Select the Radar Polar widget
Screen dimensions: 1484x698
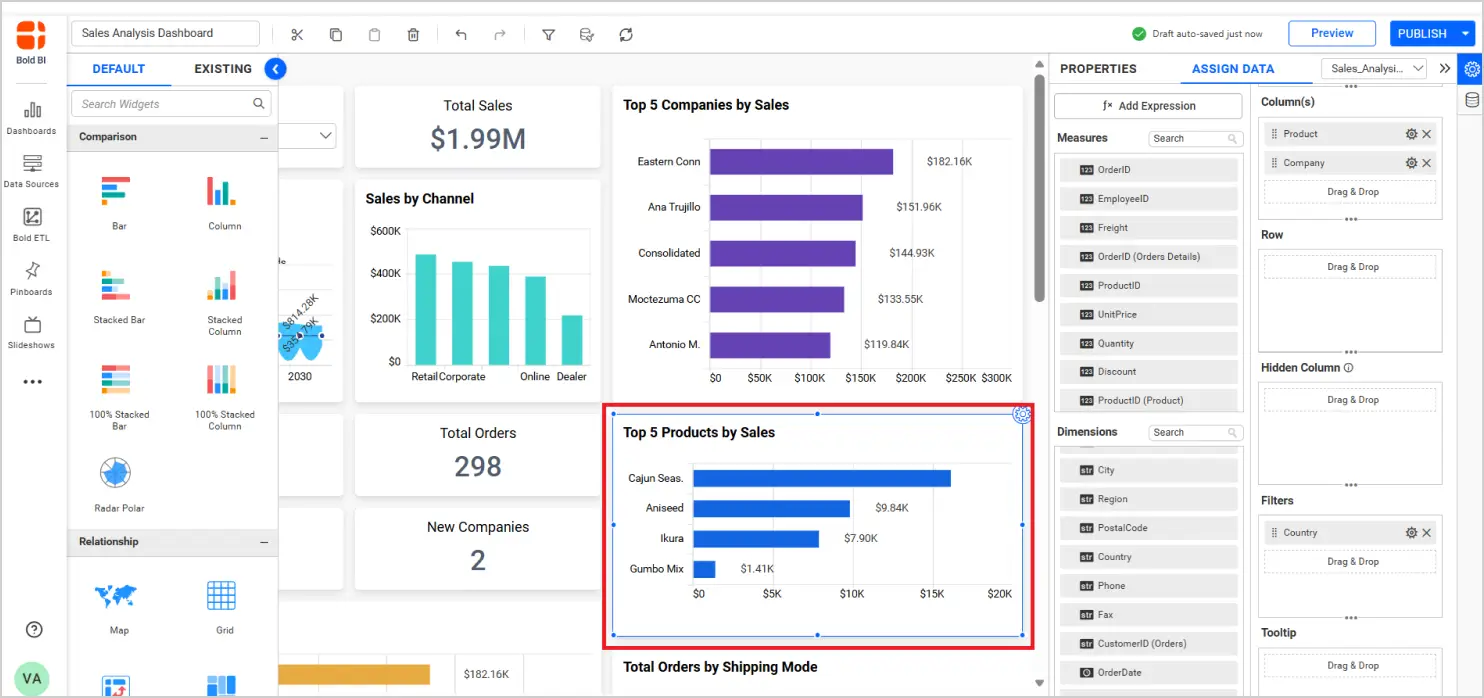click(118, 485)
